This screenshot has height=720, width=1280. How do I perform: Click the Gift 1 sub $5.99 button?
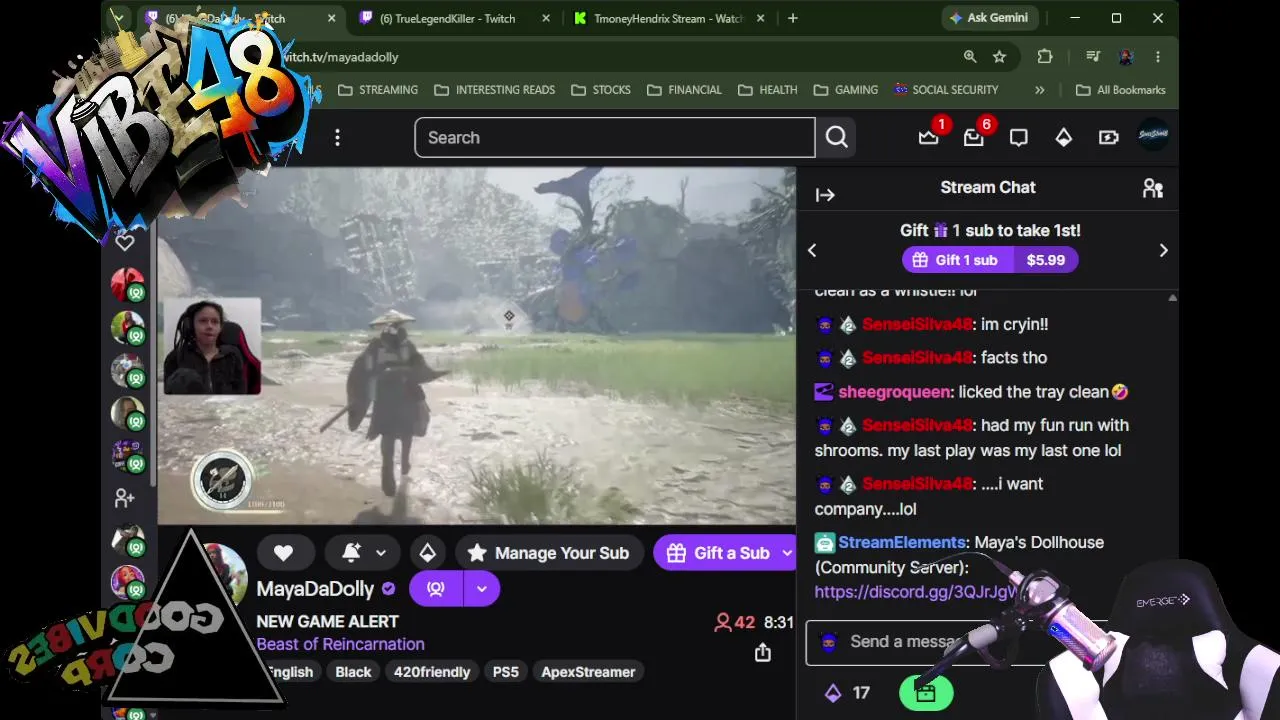click(990, 260)
